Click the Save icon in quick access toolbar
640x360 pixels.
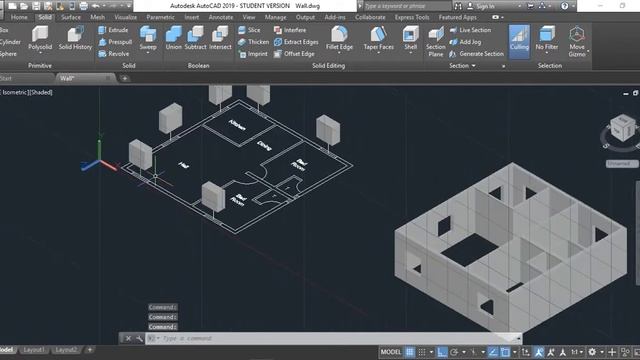click(36, 6)
